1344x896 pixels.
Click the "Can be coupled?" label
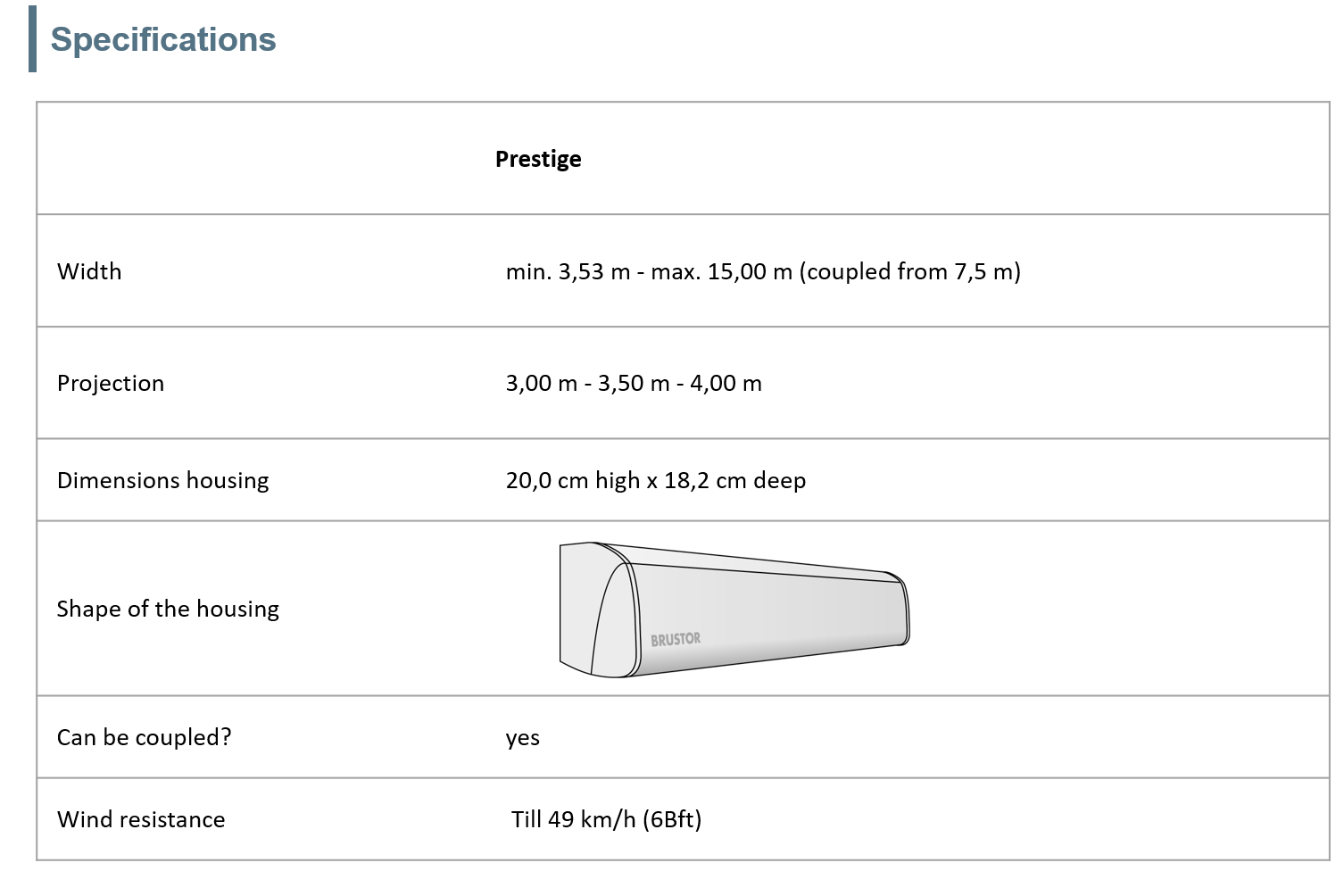point(144,737)
